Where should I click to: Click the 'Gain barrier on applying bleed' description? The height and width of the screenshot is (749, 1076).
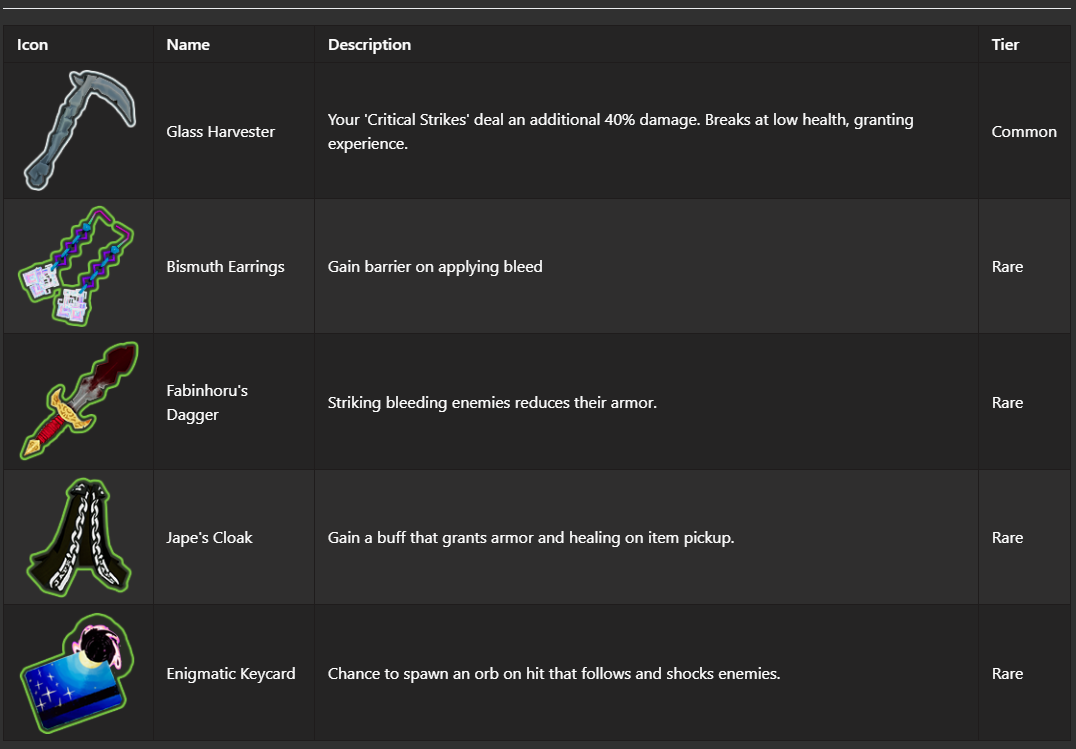click(x=435, y=267)
